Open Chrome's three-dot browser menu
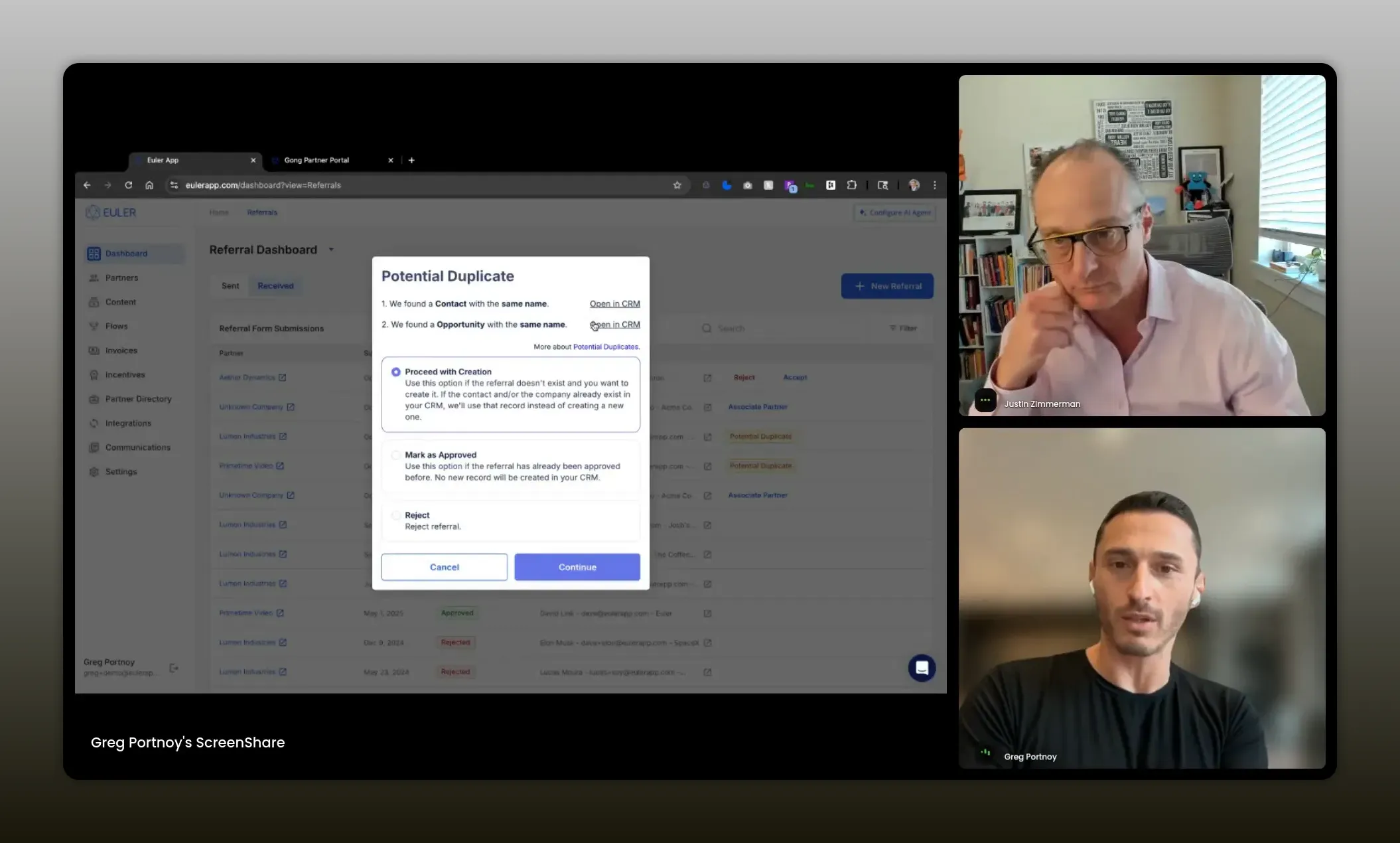 click(935, 185)
